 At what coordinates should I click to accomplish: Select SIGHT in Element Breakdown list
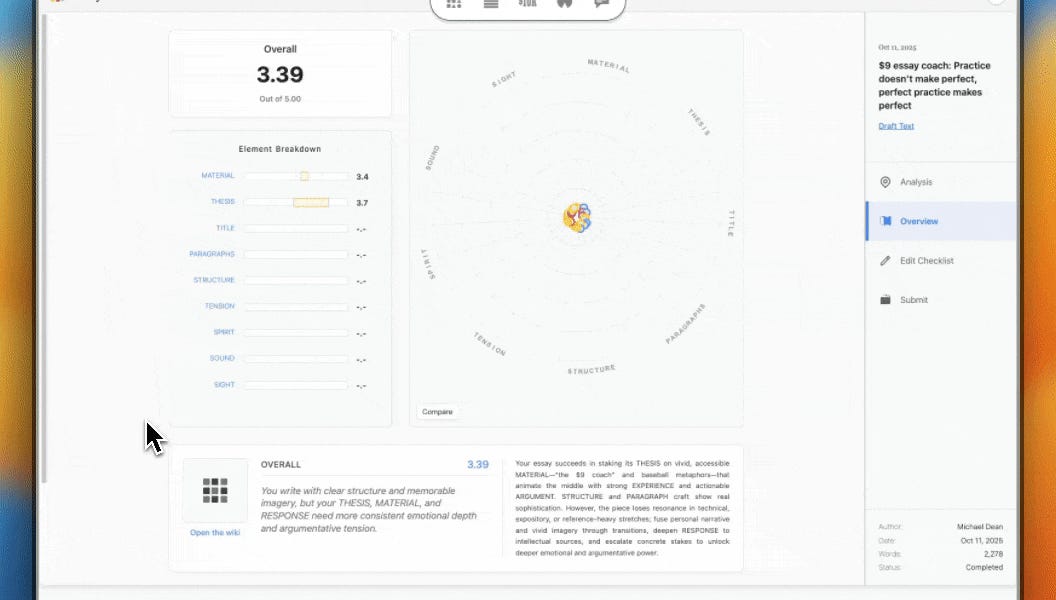(x=224, y=385)
